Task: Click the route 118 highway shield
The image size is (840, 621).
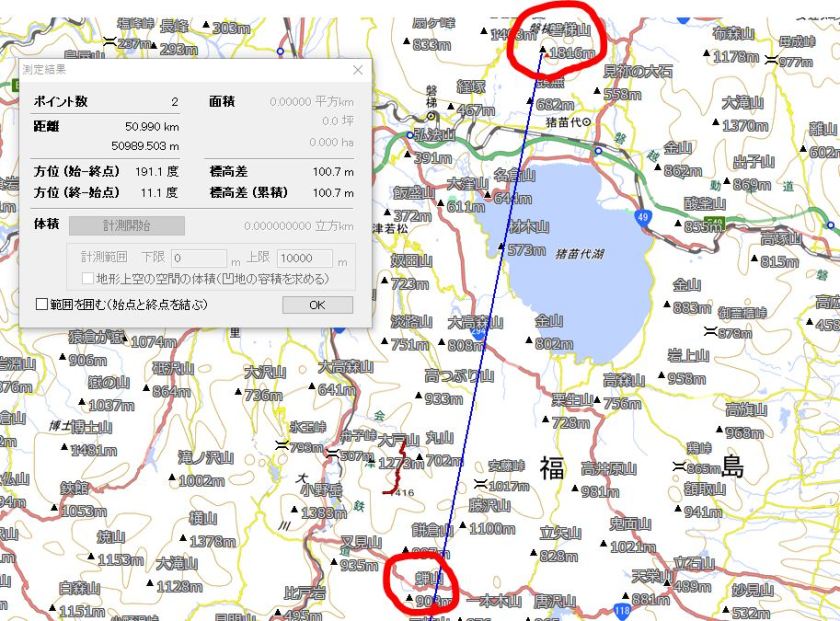Action: click(621, 609)
